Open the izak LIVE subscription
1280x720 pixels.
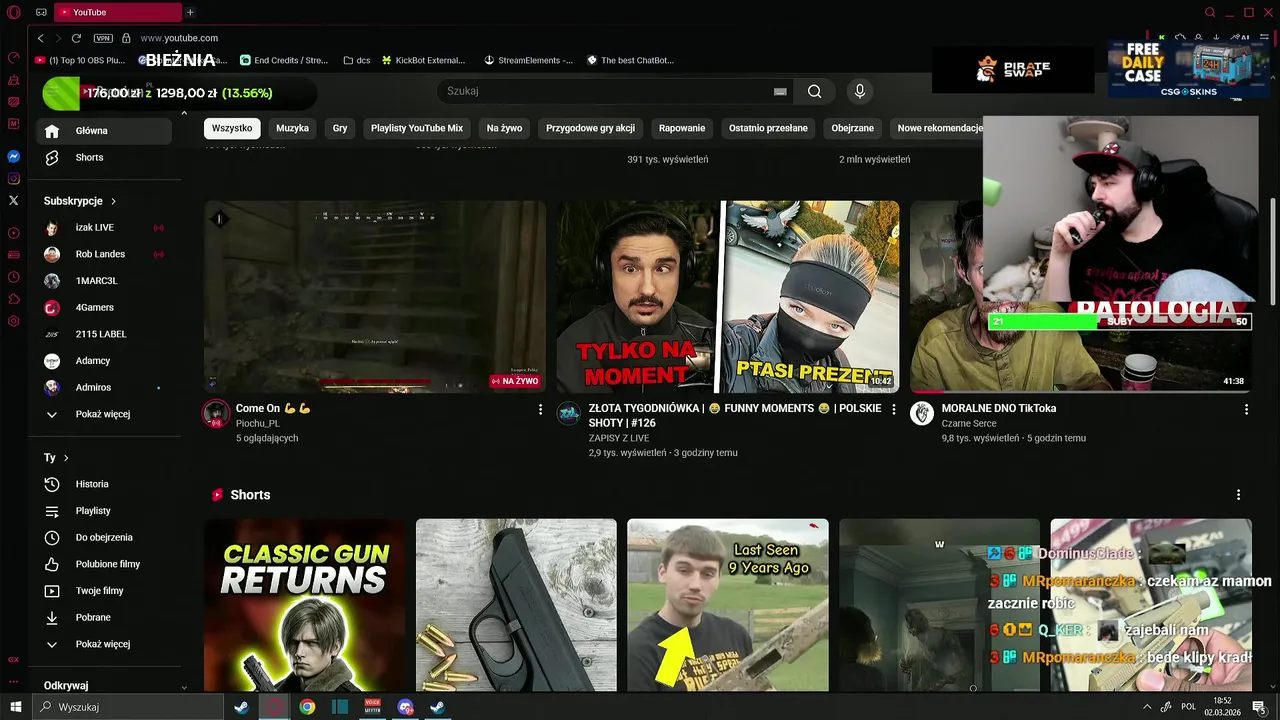(x=104, y=228)
